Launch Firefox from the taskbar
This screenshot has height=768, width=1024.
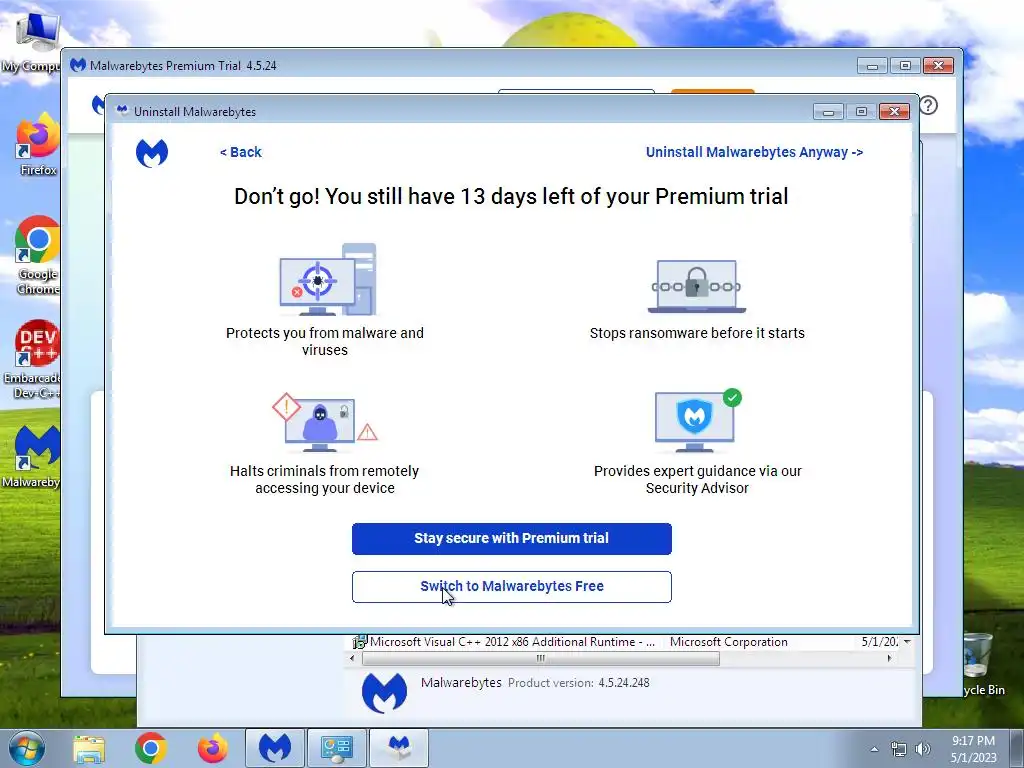[213, 748]
